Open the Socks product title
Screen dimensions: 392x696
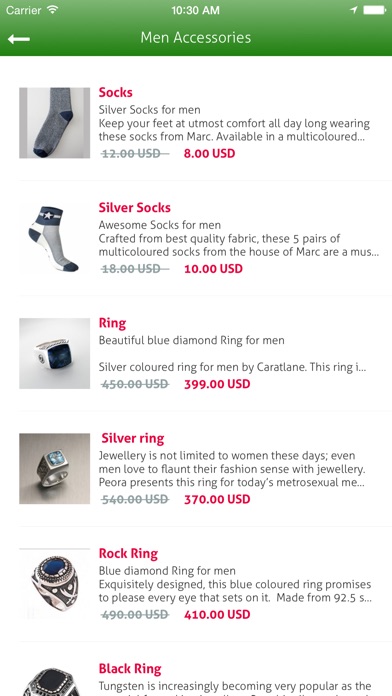(x=115, y=92)
